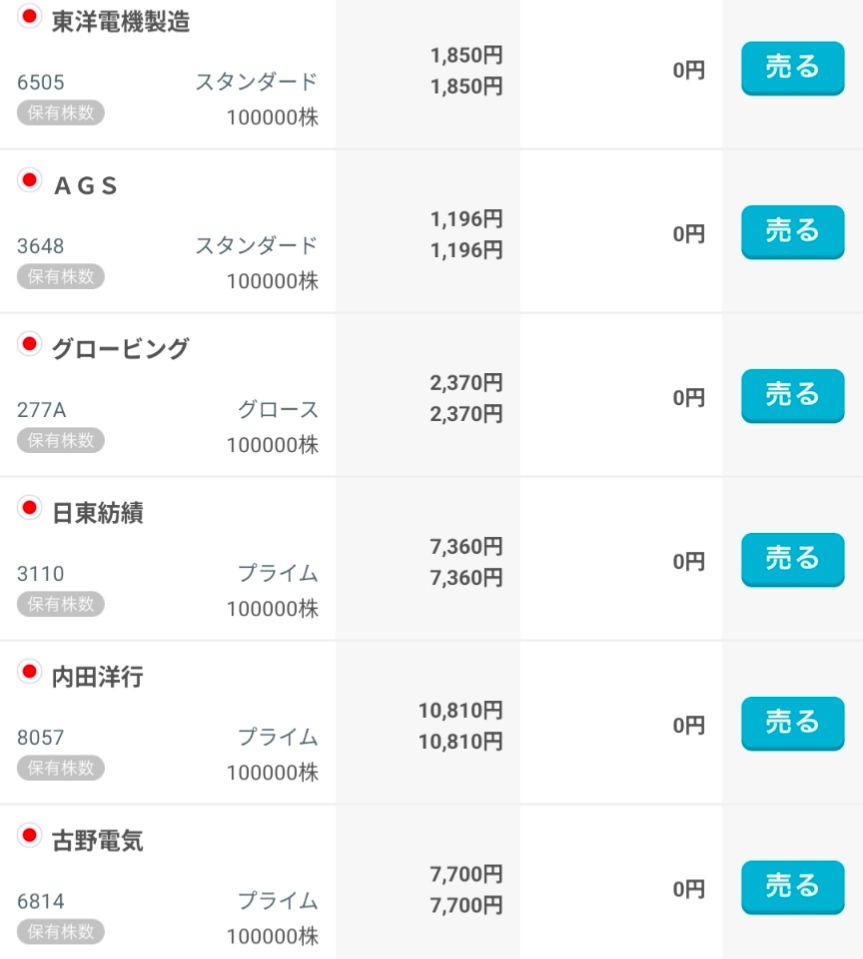Tap 売る for グロービング stock
Screen dimensions: 863x959
coord(792,396)
